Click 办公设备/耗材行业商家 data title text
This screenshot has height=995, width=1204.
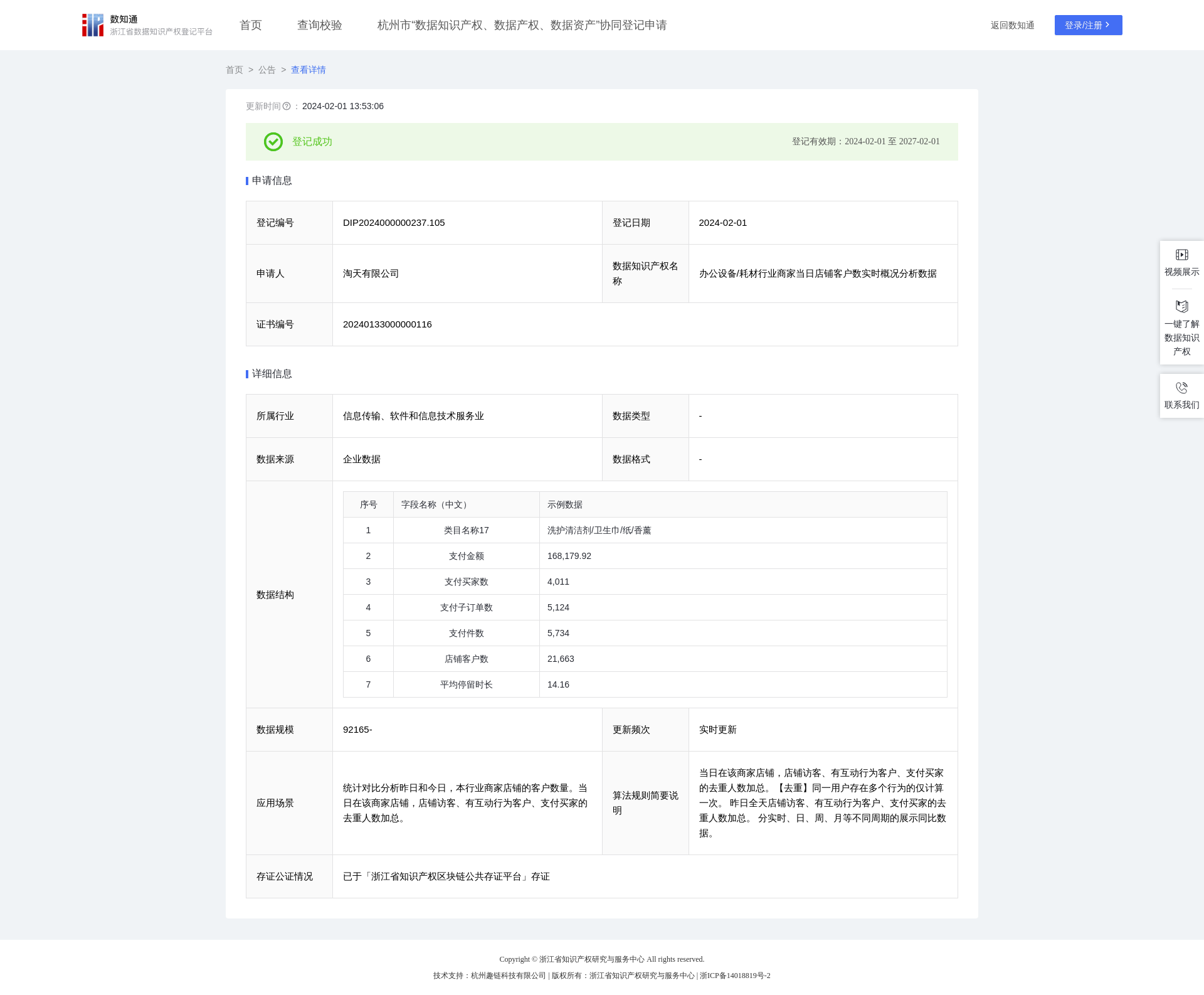(x=818, y=274)
